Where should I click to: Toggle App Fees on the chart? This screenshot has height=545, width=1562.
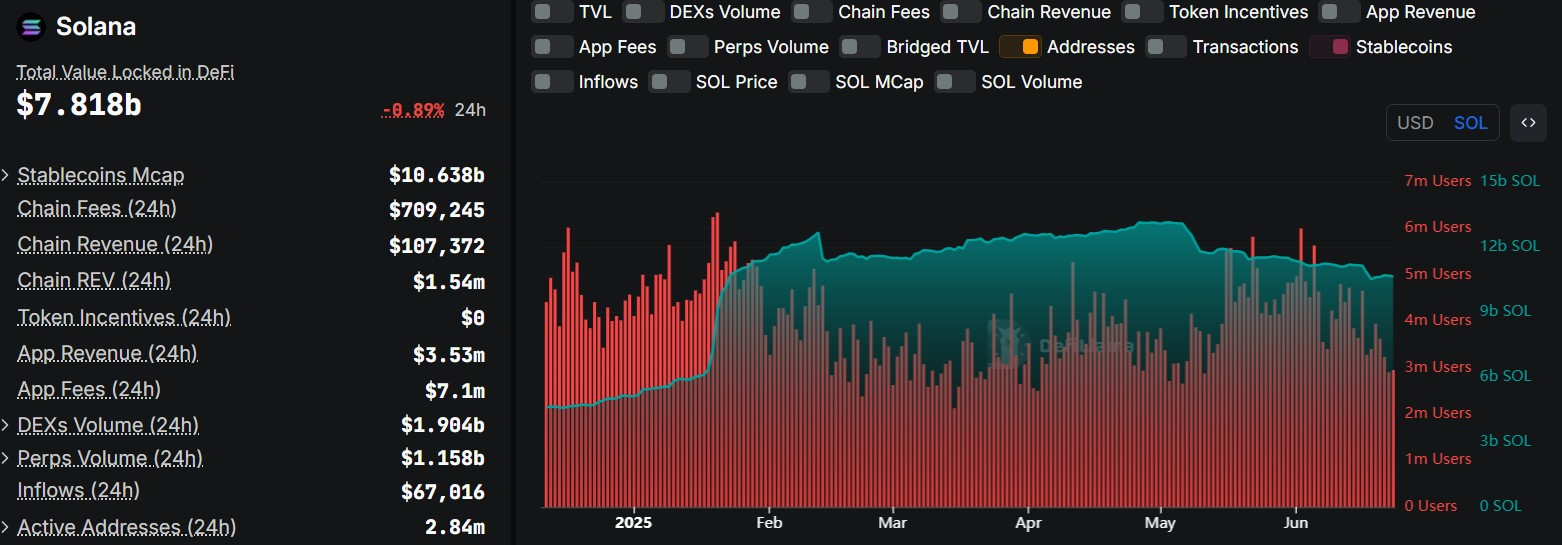click(552, 47)
